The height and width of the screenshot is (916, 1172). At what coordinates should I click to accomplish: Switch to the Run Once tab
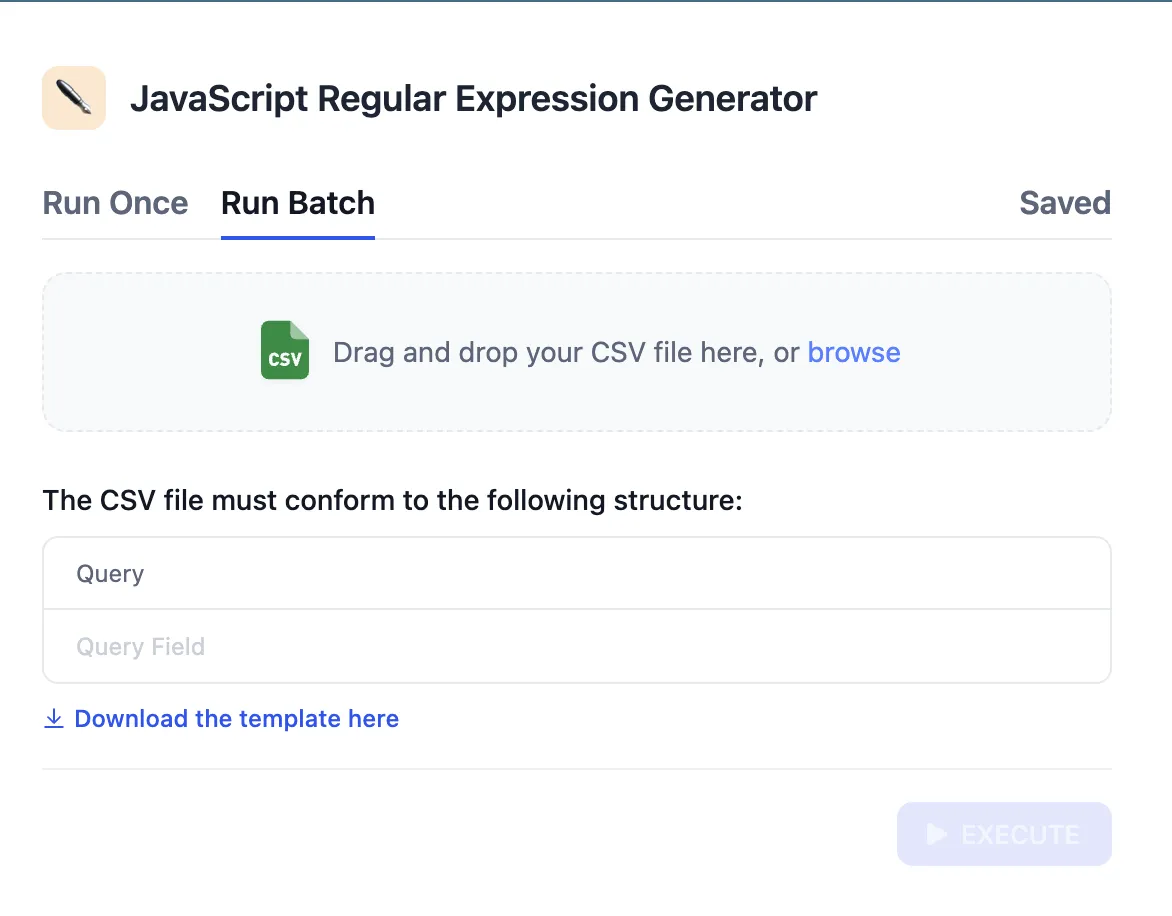pyautogui.click(x=115, y=203)
